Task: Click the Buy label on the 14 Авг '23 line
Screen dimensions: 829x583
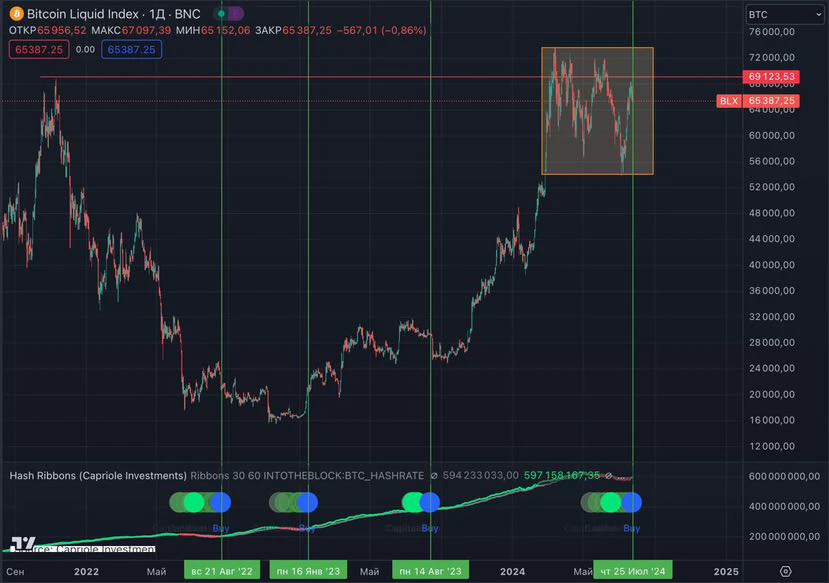Action: [x=430, y=528]
